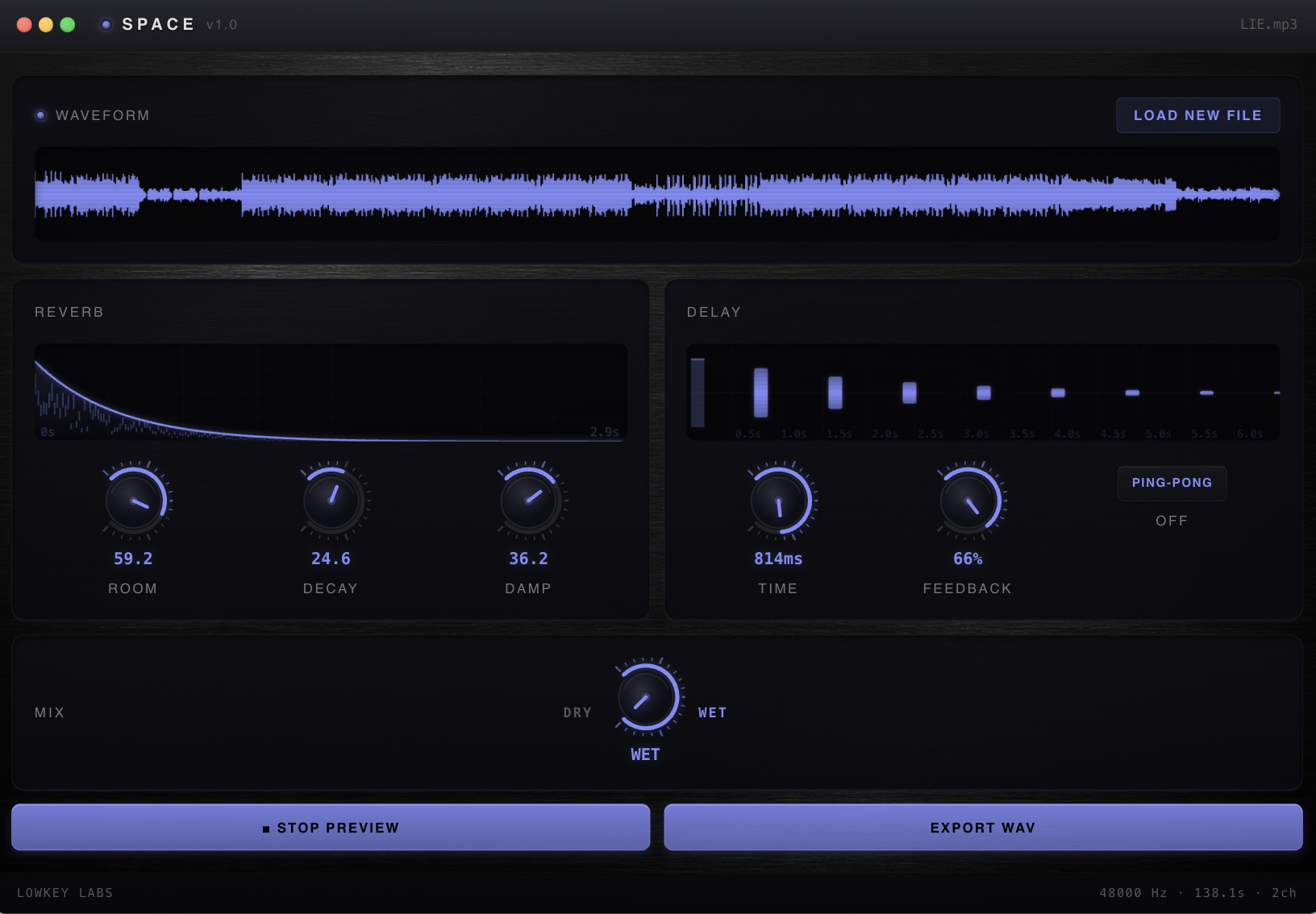This screenshot has width=1316, height=914.
Task: Click the DRY label left of mix knob
Action: tap(577, 713)
